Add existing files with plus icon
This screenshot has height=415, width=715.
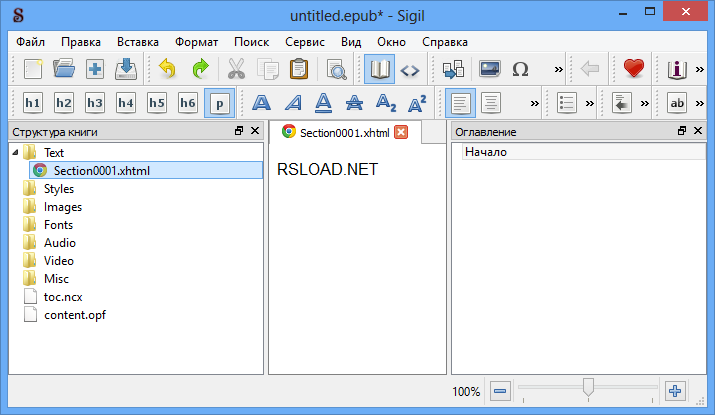coord(95,69)
